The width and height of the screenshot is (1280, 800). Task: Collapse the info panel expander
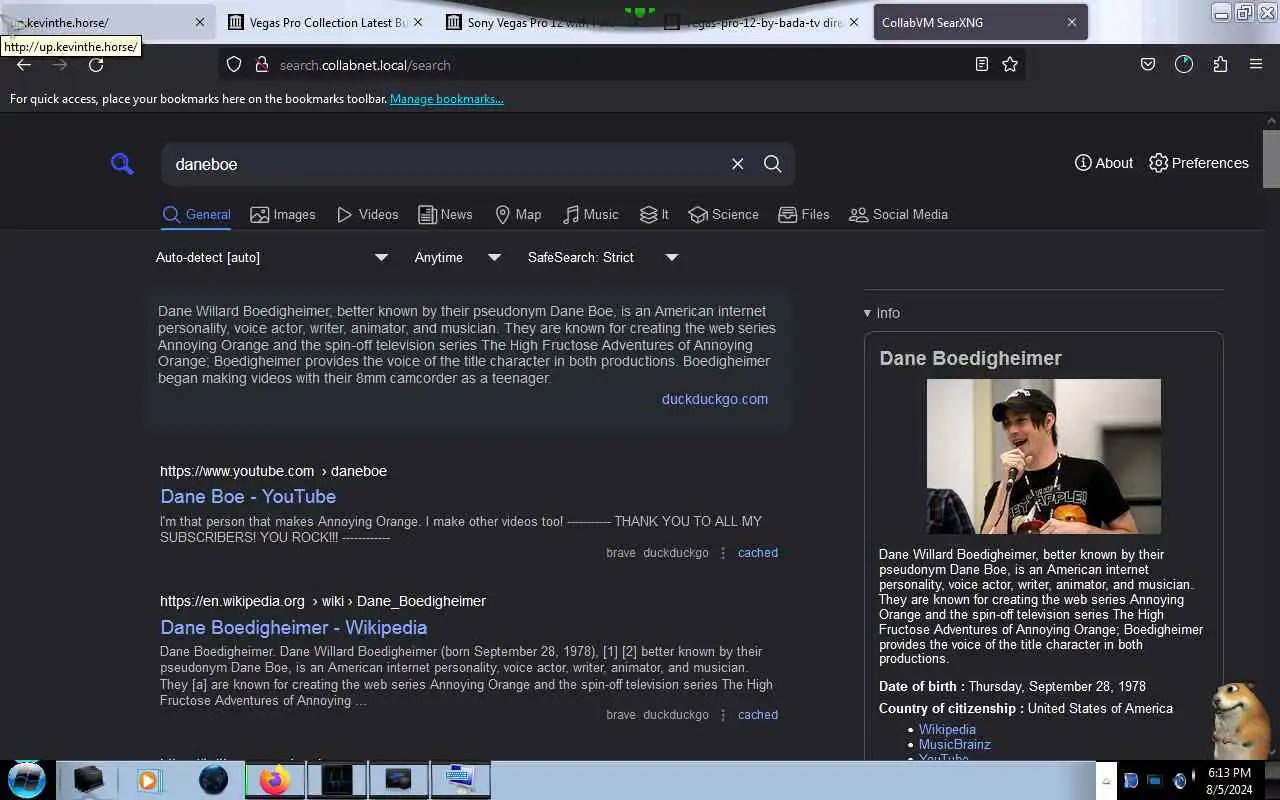(x=882, y=313)
